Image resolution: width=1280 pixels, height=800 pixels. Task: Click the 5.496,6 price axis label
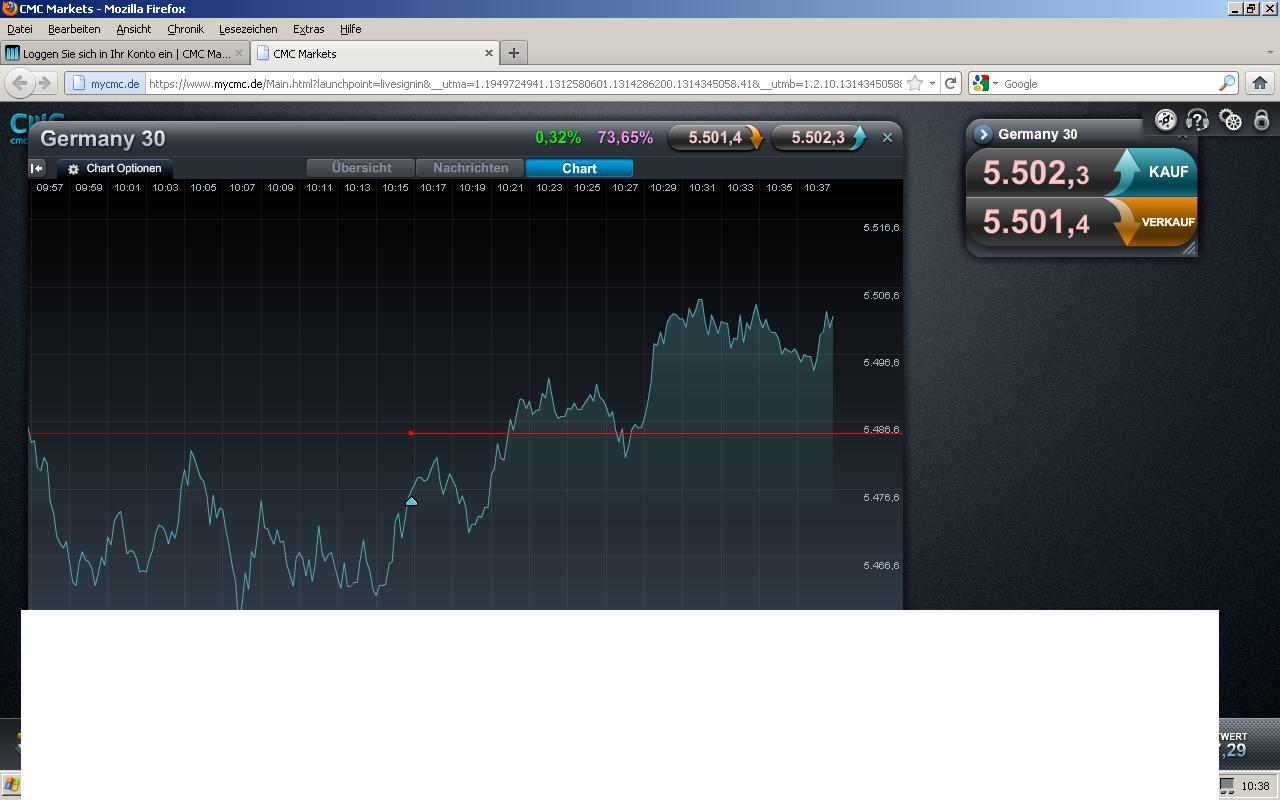(881, 363)
